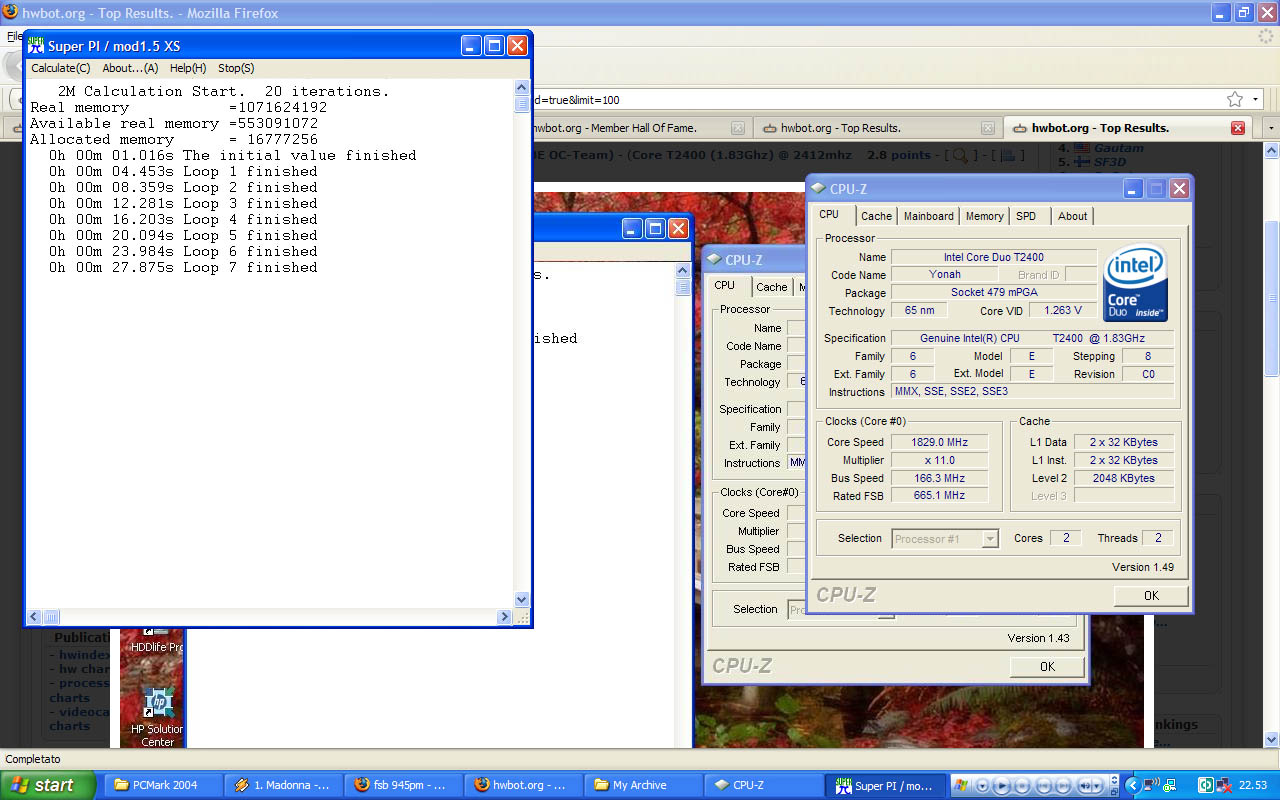Click the magnifier icon beside 2.8 points
Image resolution: width=1280 pixels, height=800 pixels.
point(960,155)
